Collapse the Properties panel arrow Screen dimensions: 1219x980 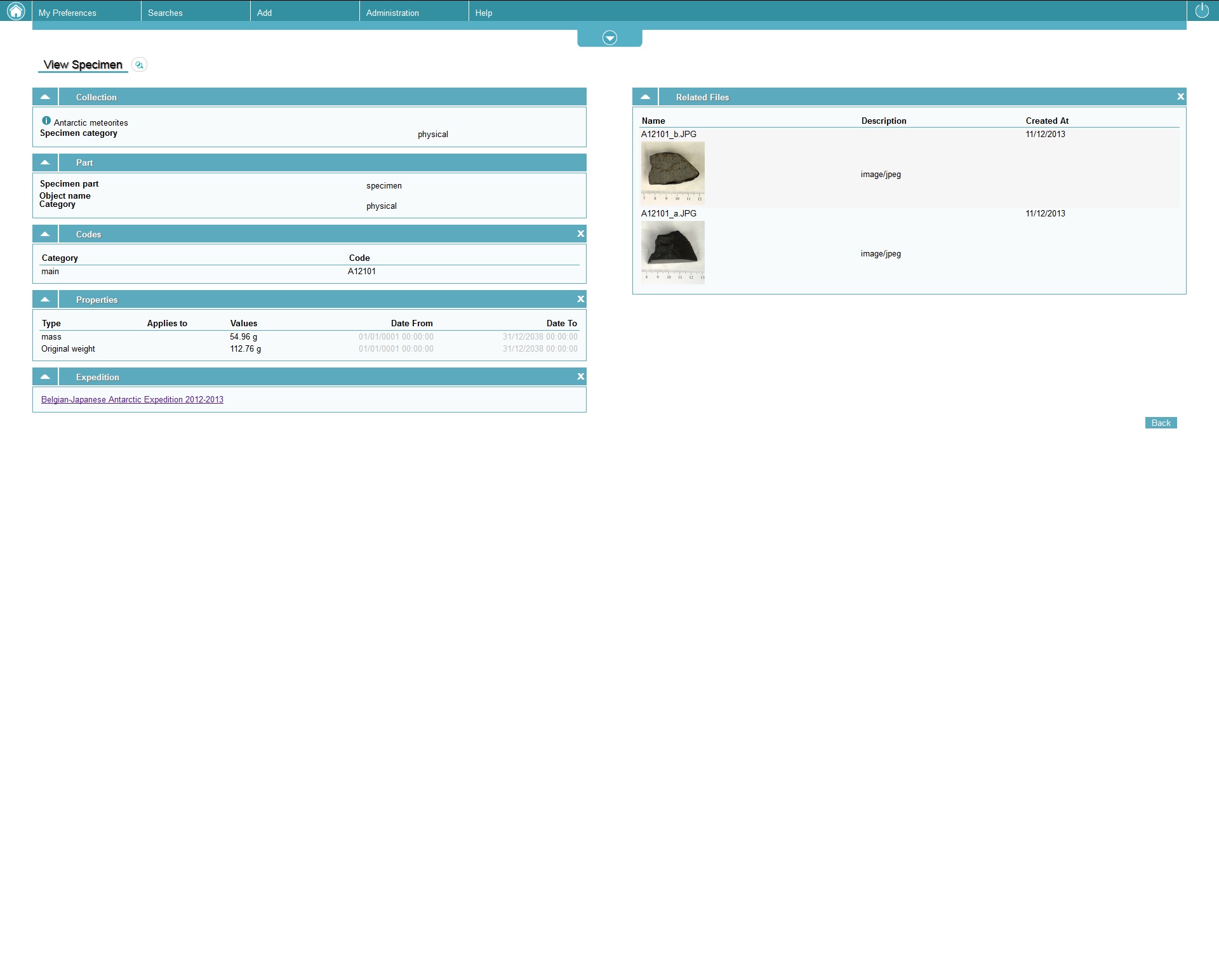click(x=45, y=300)
